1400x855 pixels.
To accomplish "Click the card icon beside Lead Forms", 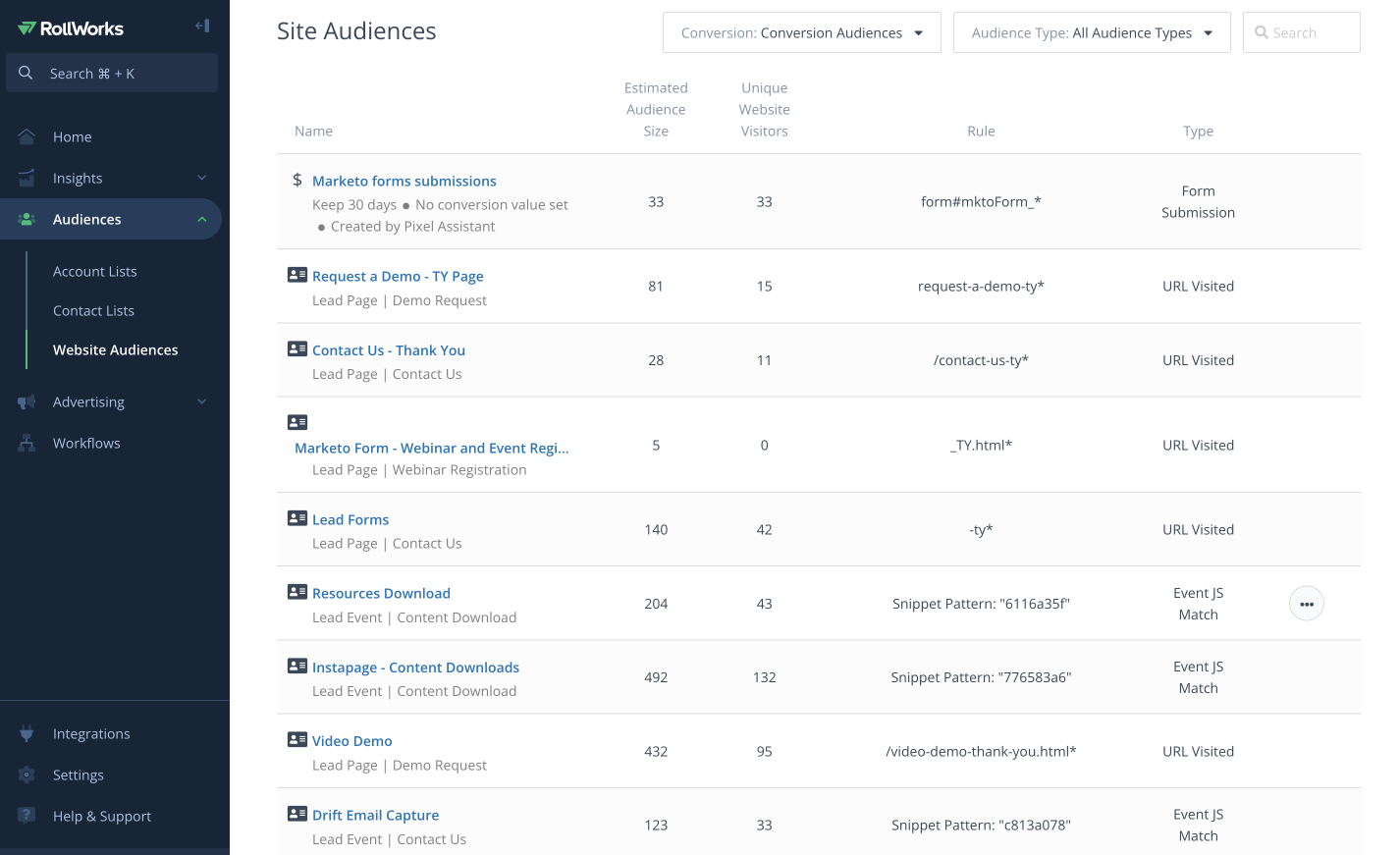I will (297, 517).
